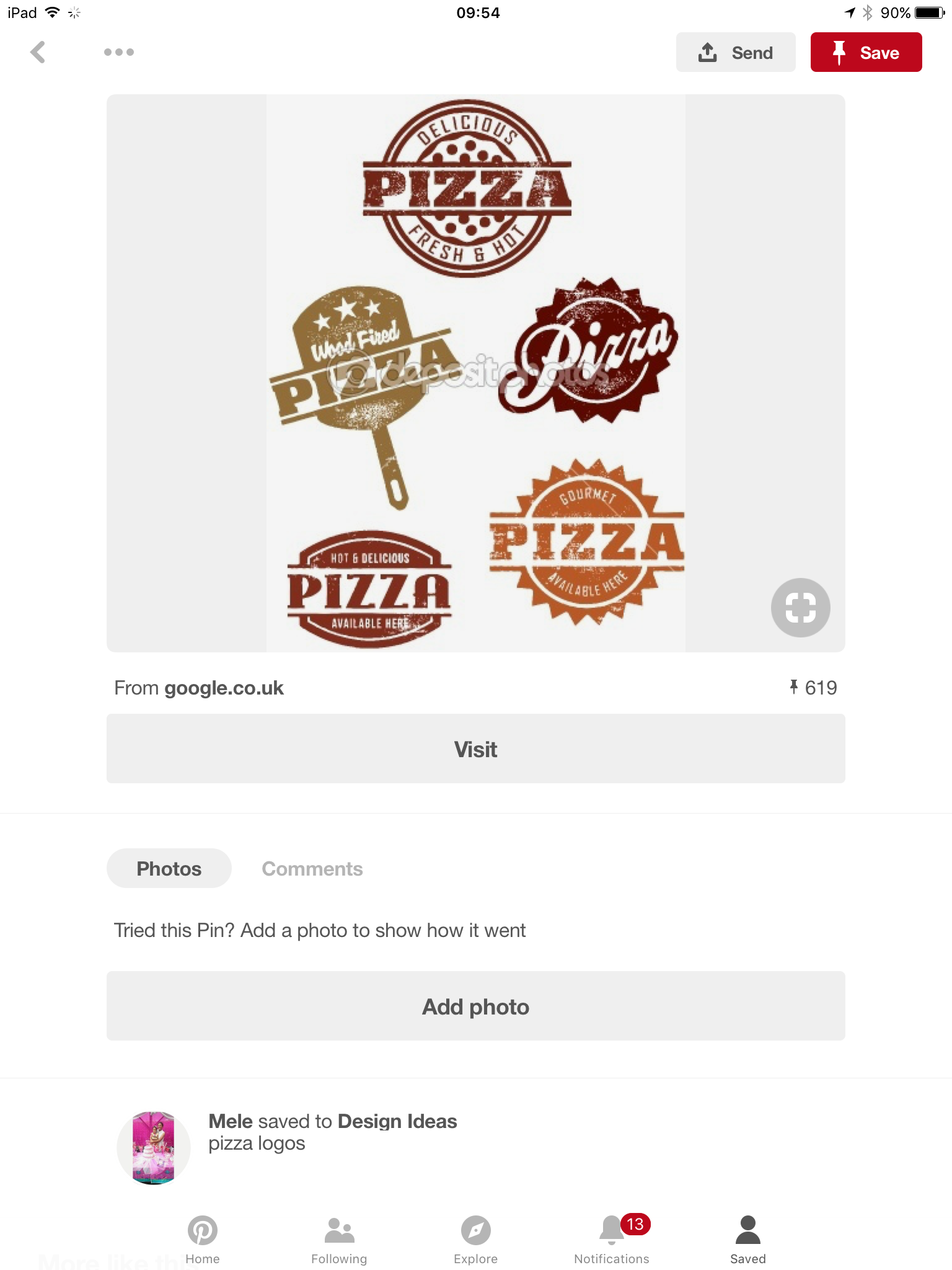This screenshot has height=1270, width=952.
Task: Tap the back arrow icon
Action: coord(38,53)
